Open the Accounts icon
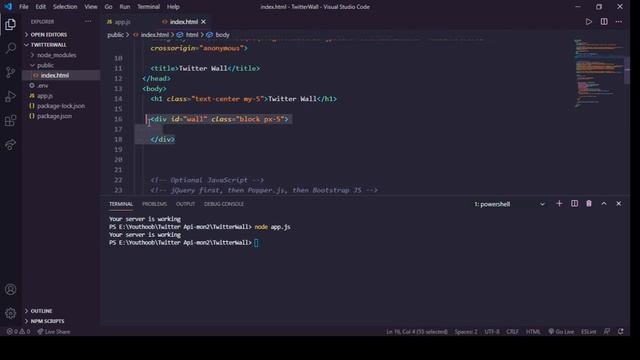This screenshot has height=360, width=640. pyautogui.click(x=11, y=289)
